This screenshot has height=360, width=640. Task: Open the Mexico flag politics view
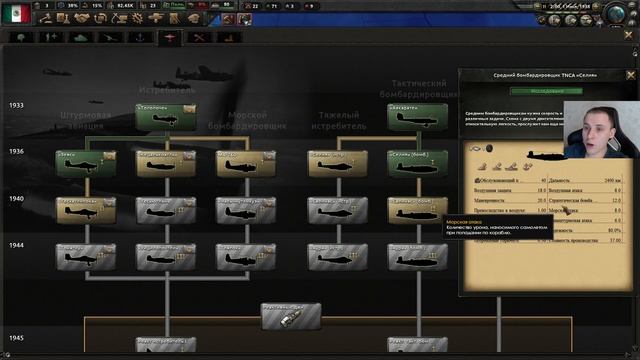[x=16, y=13]
